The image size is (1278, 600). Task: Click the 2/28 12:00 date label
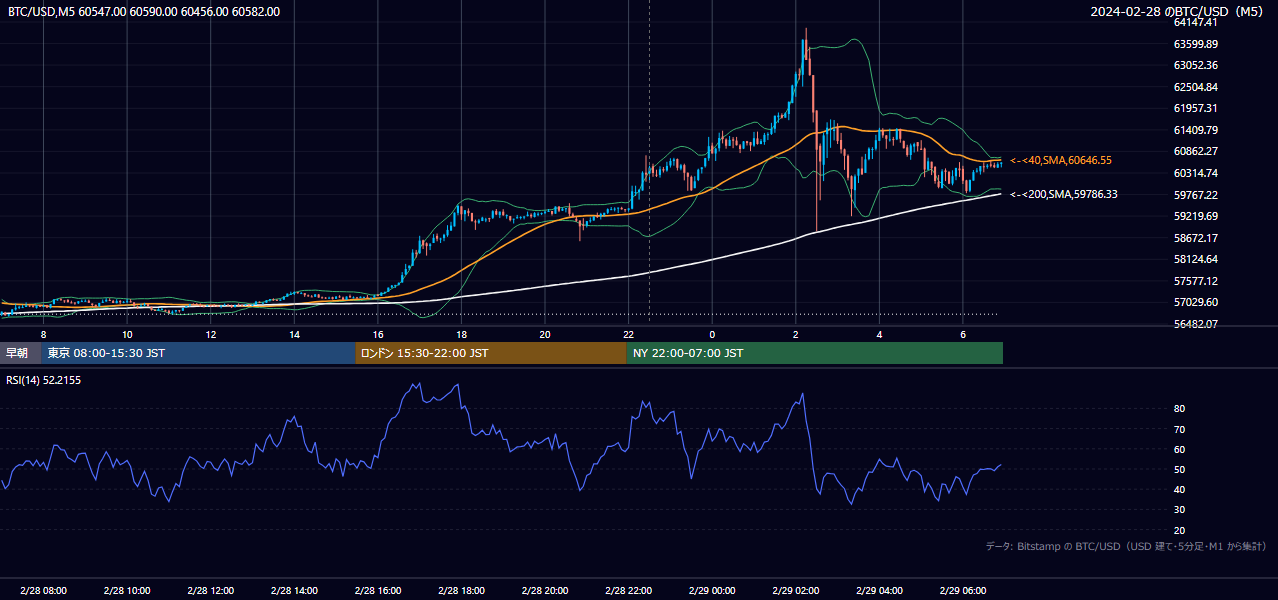click(x=211, y=591)
